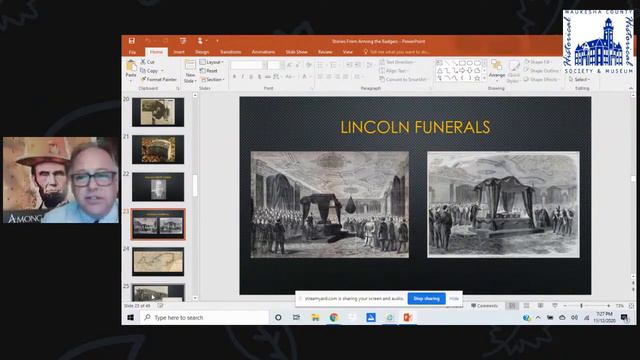Click the left funeral engraving on slide

329,204
